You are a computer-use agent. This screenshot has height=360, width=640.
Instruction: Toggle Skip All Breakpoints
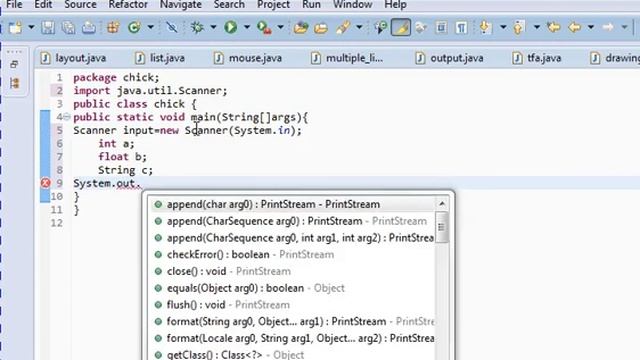tap(172, 27)
